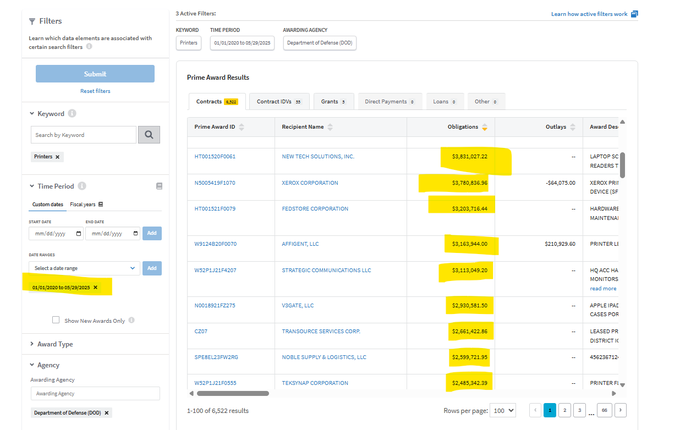Remove the 01/01/2020 to 05/29/2025 date chip

coord(96,287)
